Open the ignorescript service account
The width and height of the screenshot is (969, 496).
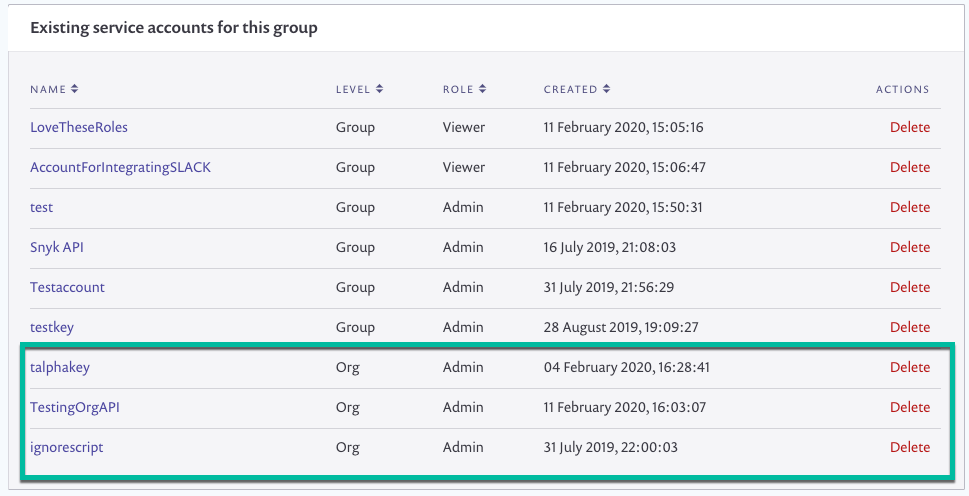tap(67, 448)
